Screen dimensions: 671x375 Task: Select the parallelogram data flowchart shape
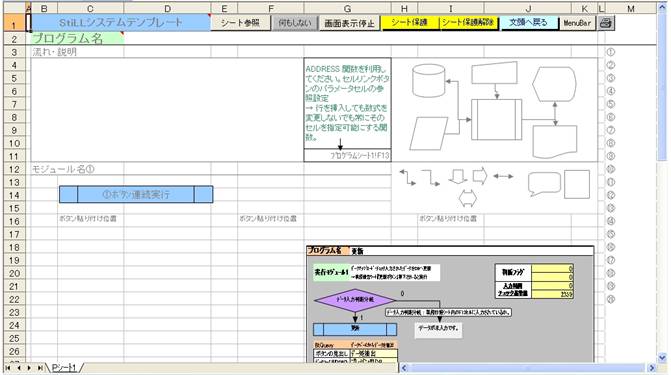tap(429, 134)
